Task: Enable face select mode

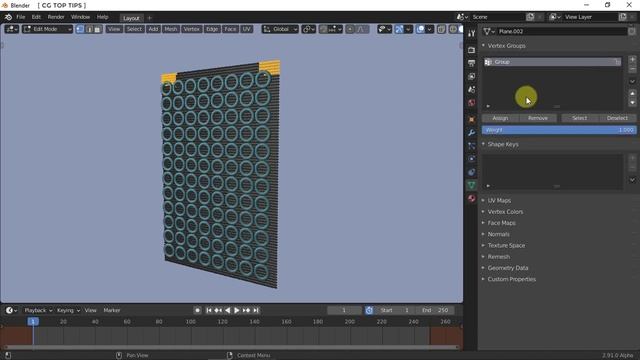Action: coord(98,29)
